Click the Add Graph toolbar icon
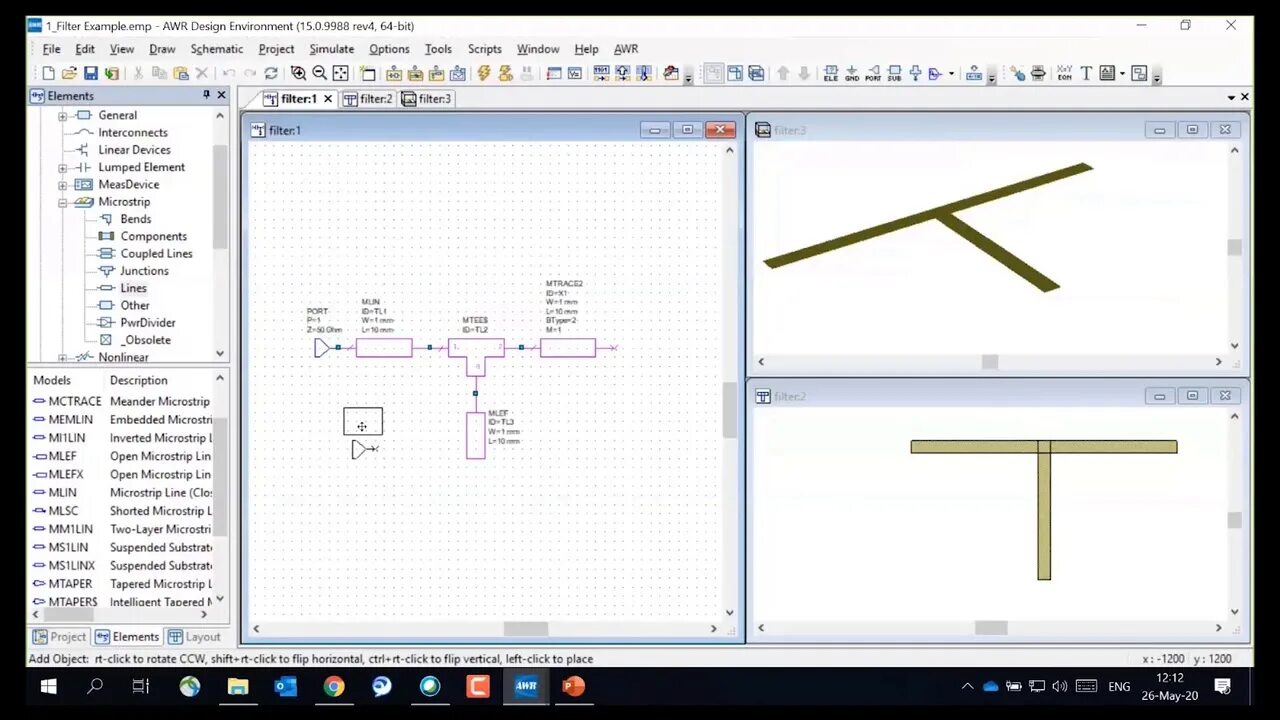 pyautogui.click(x=457, y=73)
